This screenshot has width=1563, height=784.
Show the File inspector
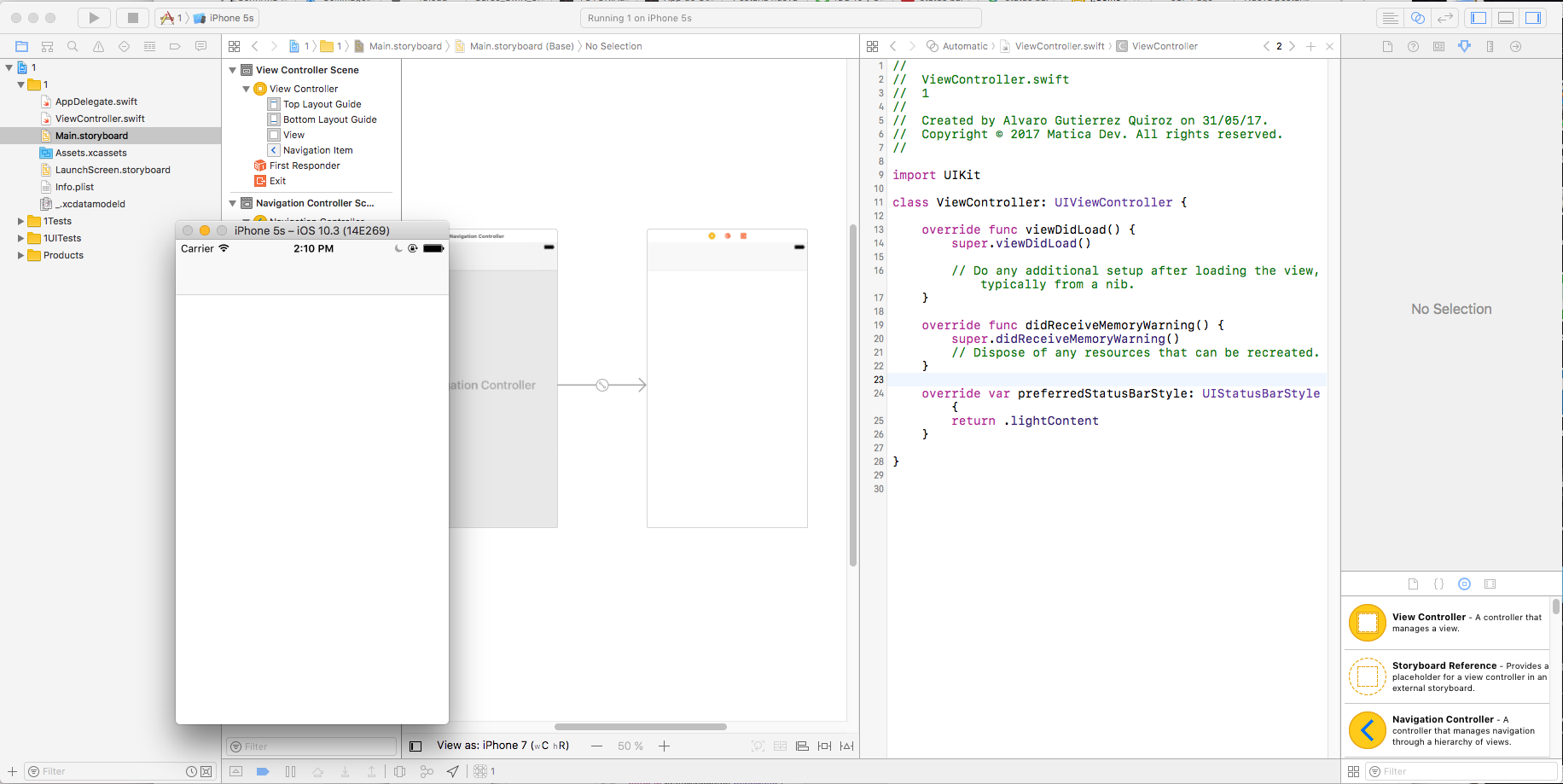click(1388, 46)
